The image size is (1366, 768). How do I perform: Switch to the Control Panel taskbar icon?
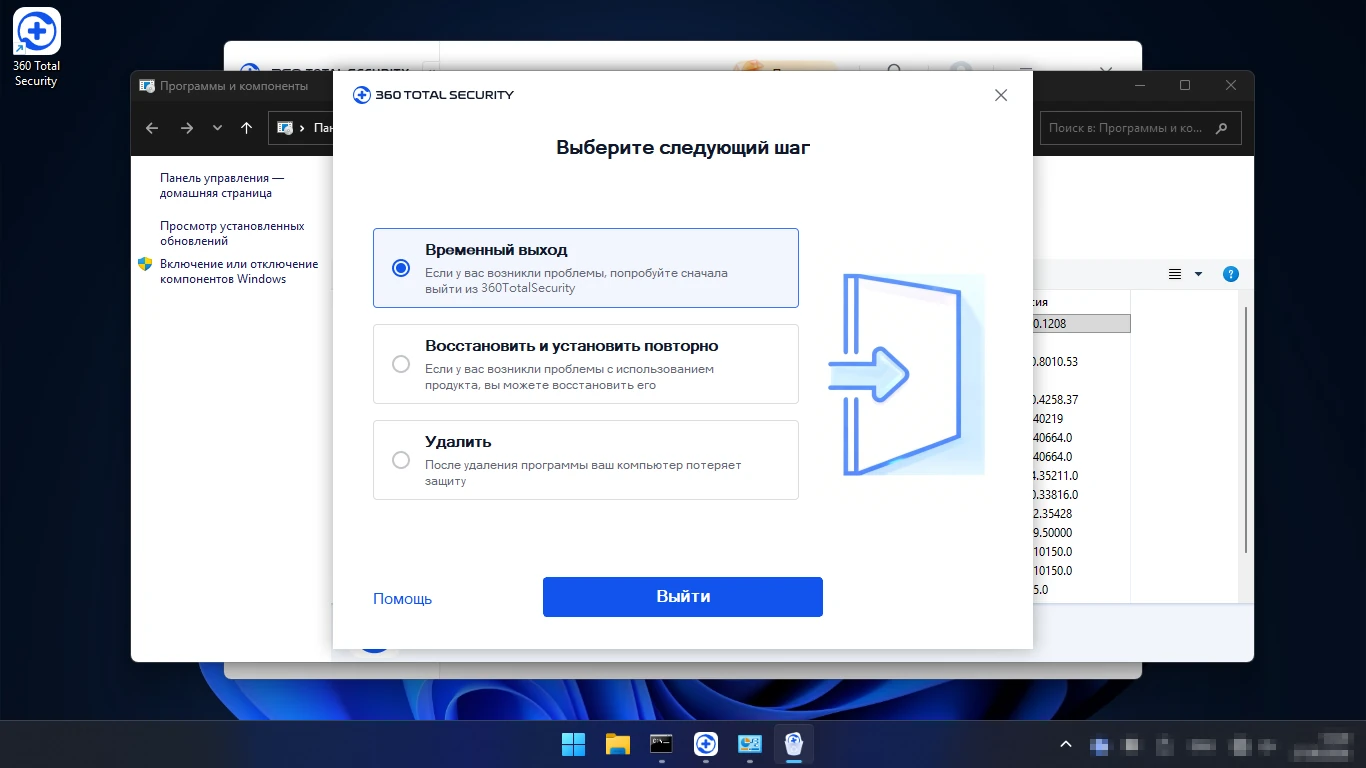click(750, 744)
